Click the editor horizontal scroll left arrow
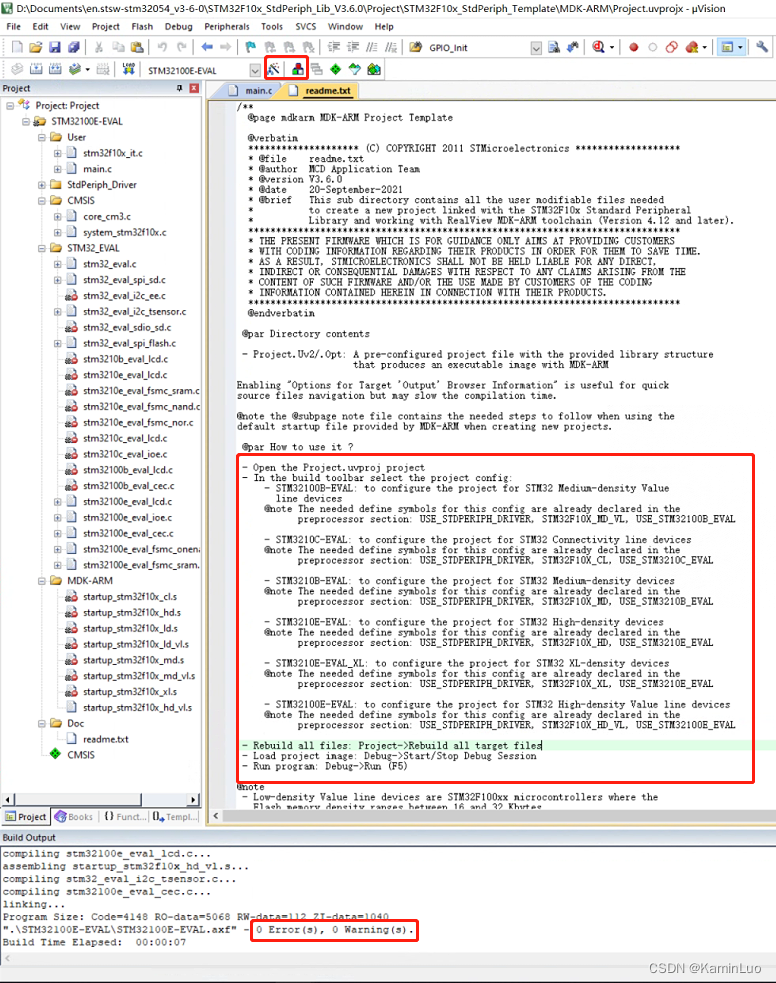This screenshot has width=776, height=983. (x=216, y=816)
